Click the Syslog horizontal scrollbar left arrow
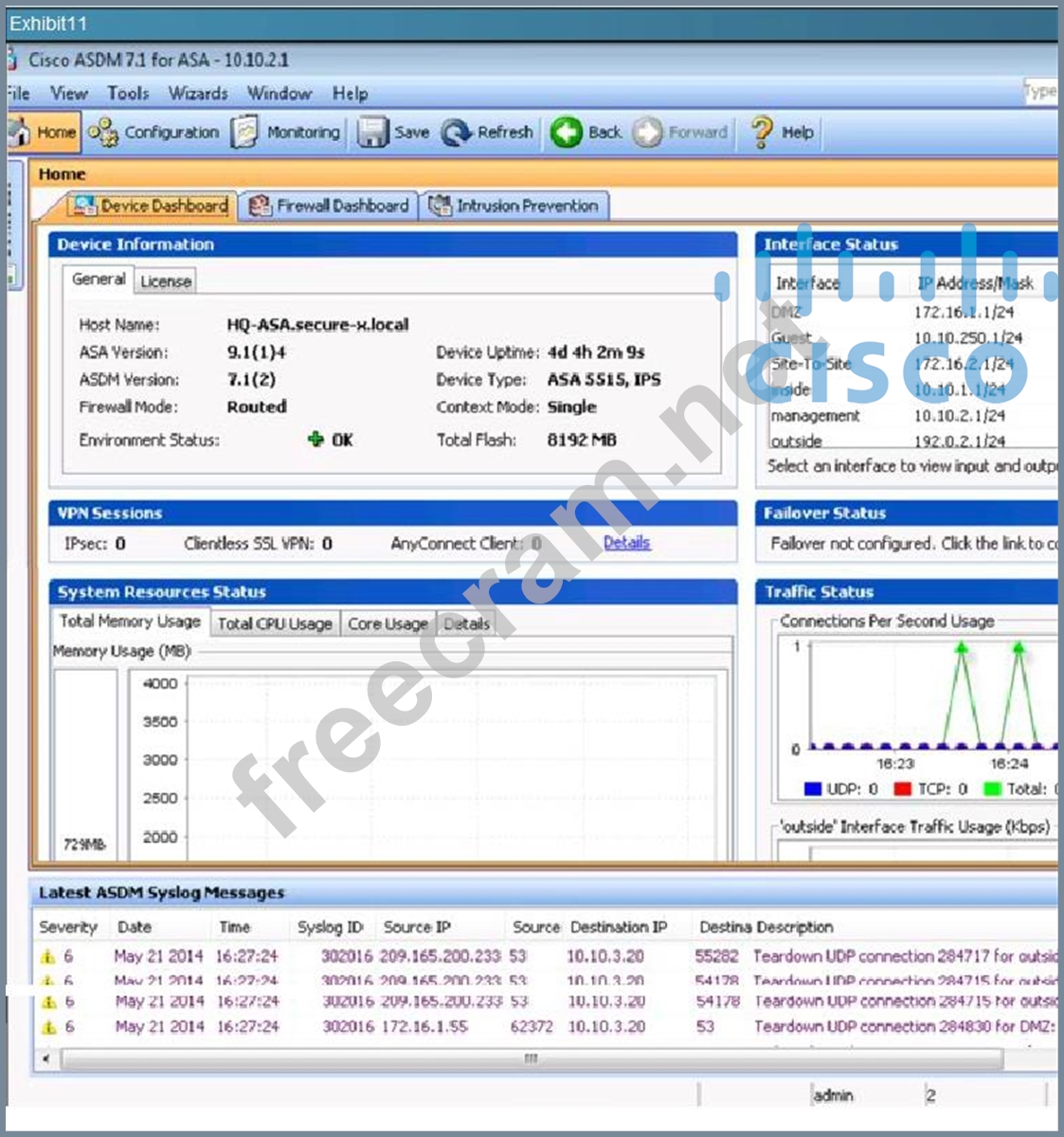 point(46,1058)
